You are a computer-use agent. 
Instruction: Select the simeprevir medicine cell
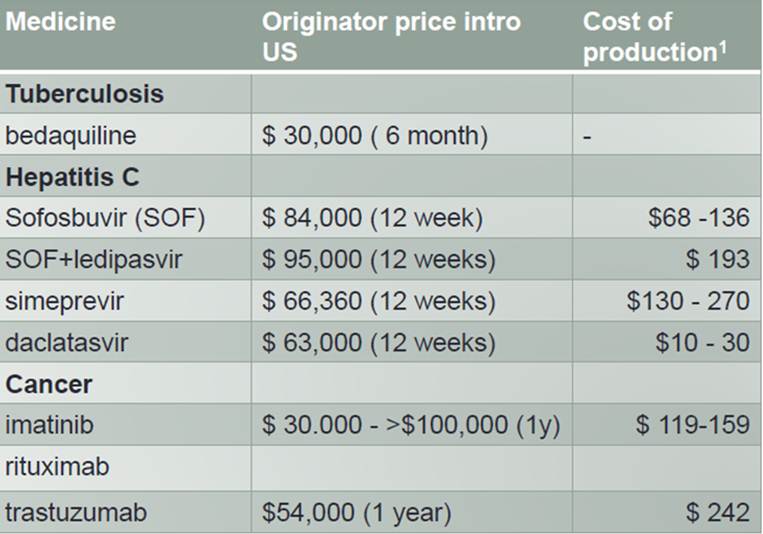pyautogui.click(x=65, y=302)
